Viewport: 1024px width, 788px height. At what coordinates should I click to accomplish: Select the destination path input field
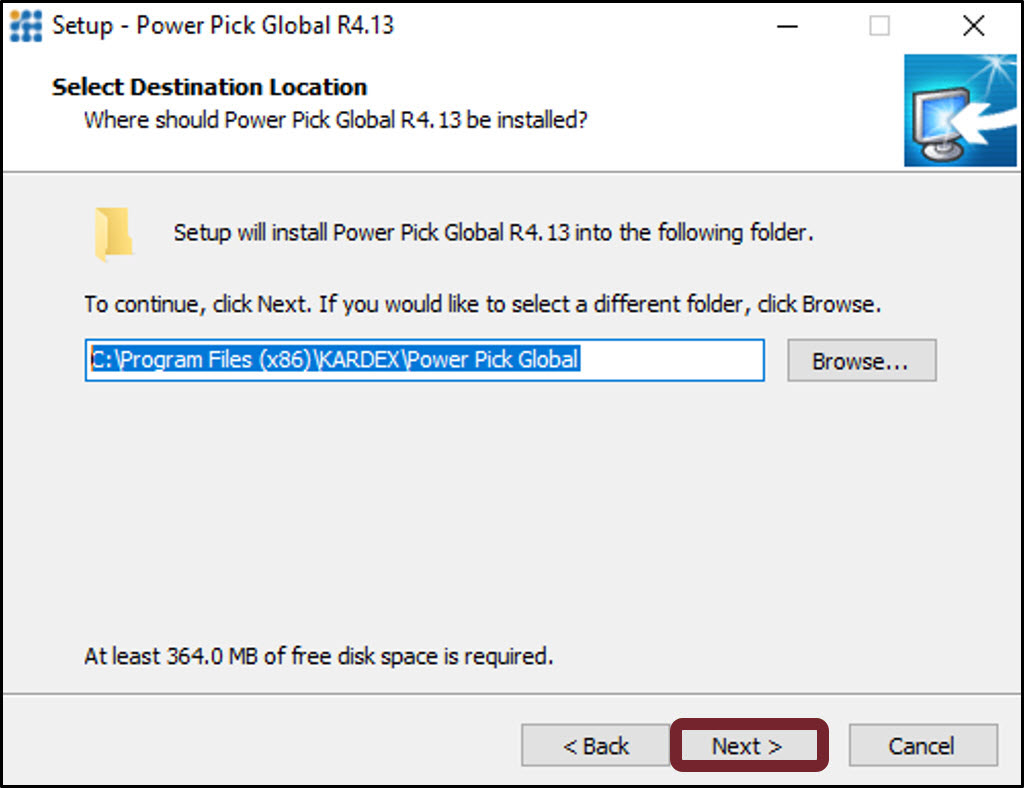[424, 361]
